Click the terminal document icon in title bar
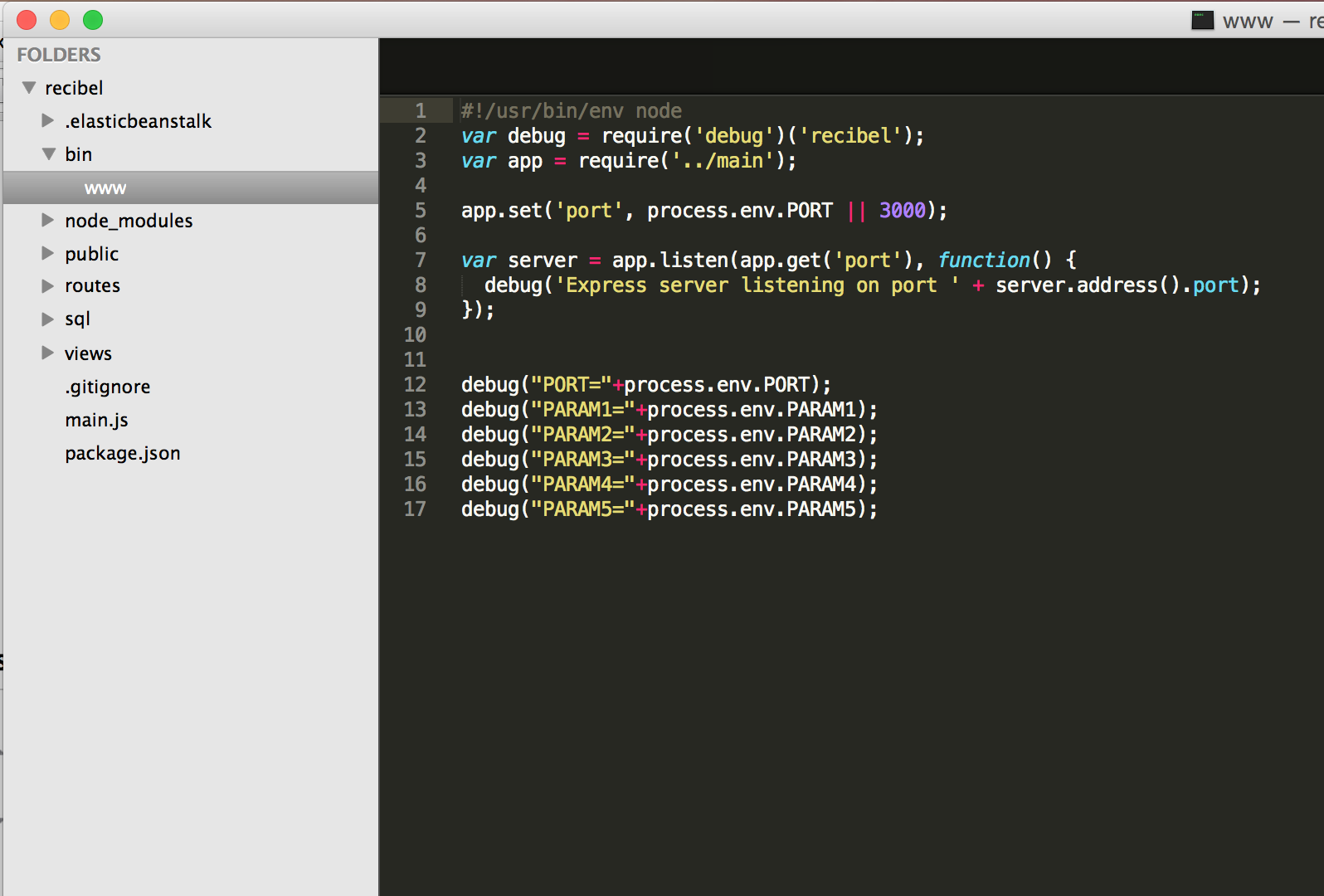 [1202, 20]
